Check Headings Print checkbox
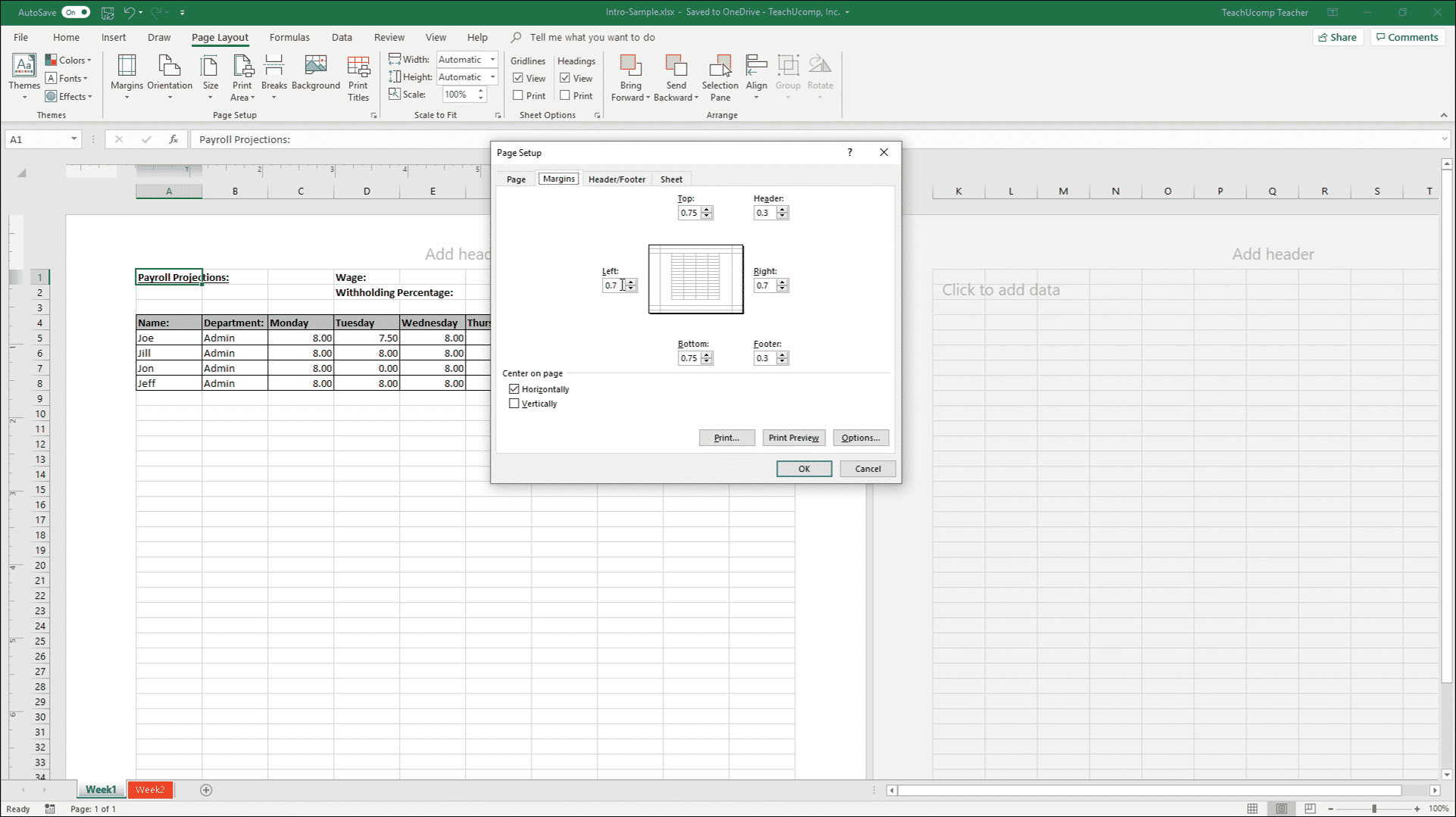Screen dimensions: 1456x817 (x=565, y=95)
